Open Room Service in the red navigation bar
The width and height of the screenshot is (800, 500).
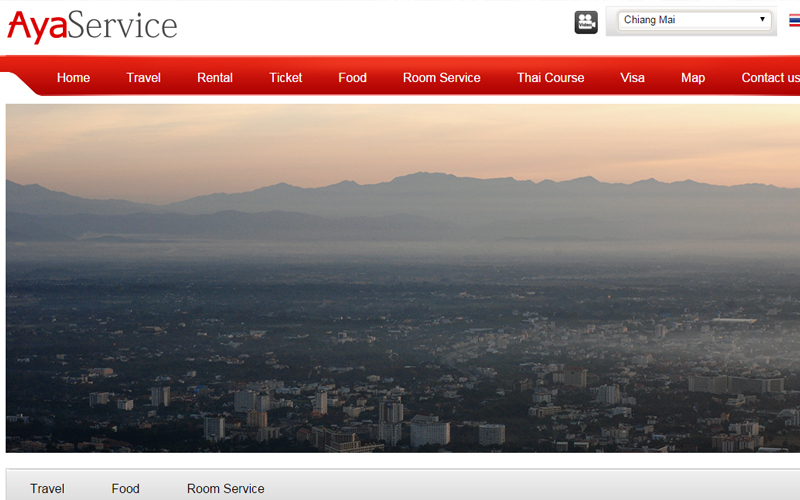pos(441,78)
